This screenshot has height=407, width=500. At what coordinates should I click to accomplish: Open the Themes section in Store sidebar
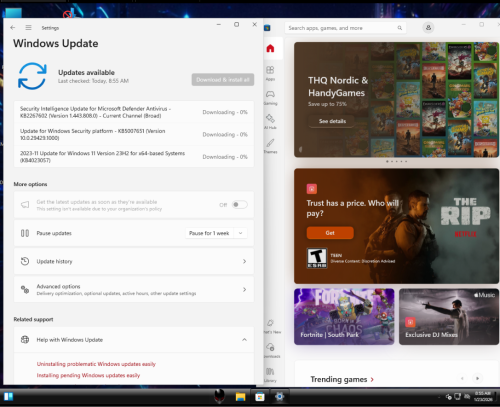click(270, 146)
